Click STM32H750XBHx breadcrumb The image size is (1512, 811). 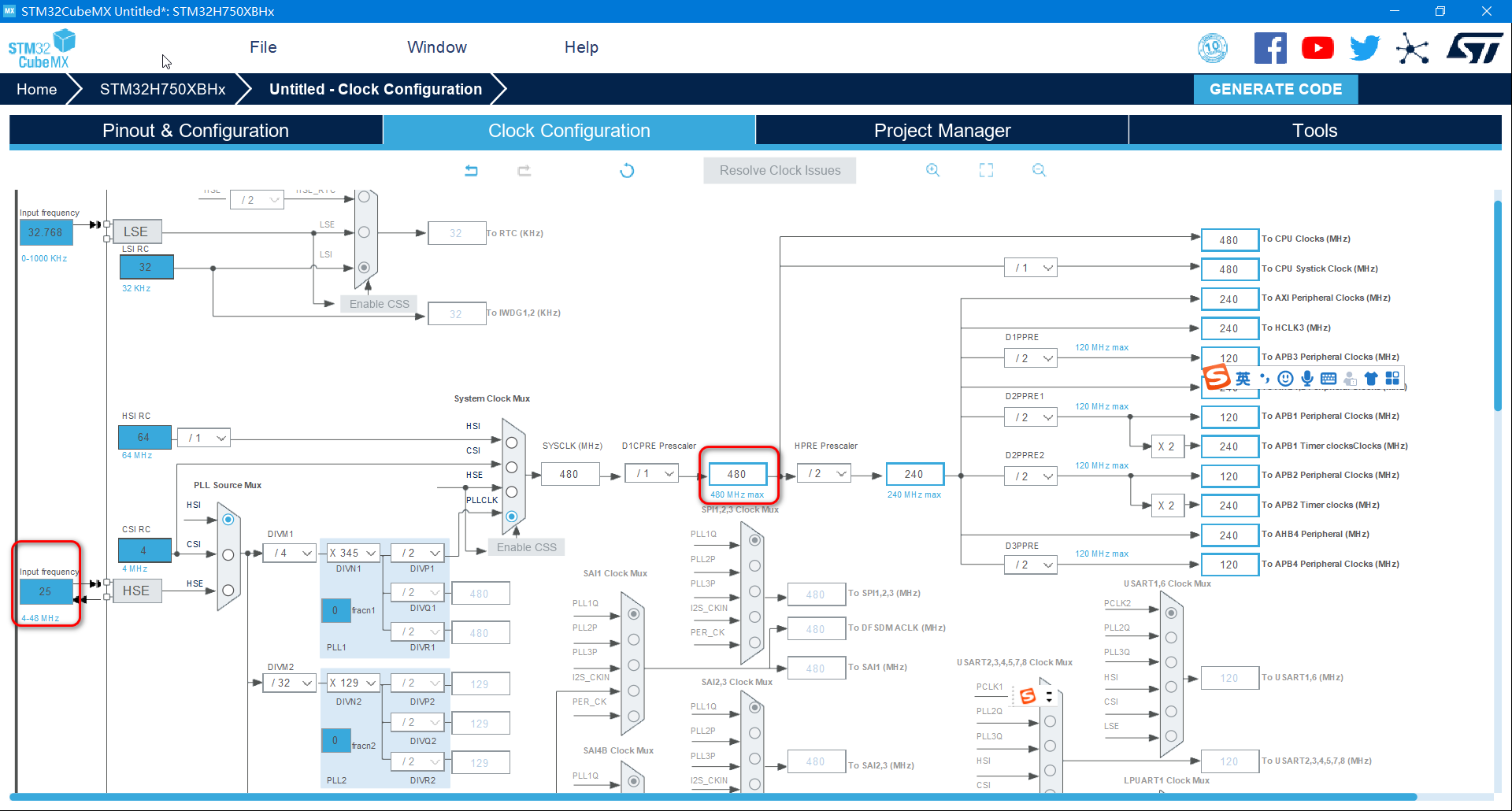(x=162, y=89)
